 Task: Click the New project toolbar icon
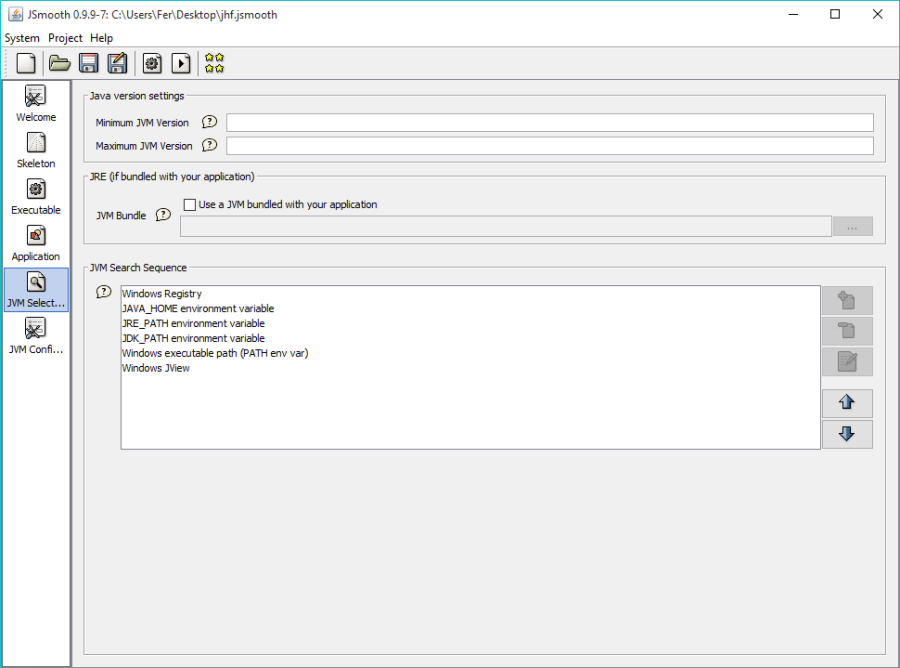tap(26, 64)
